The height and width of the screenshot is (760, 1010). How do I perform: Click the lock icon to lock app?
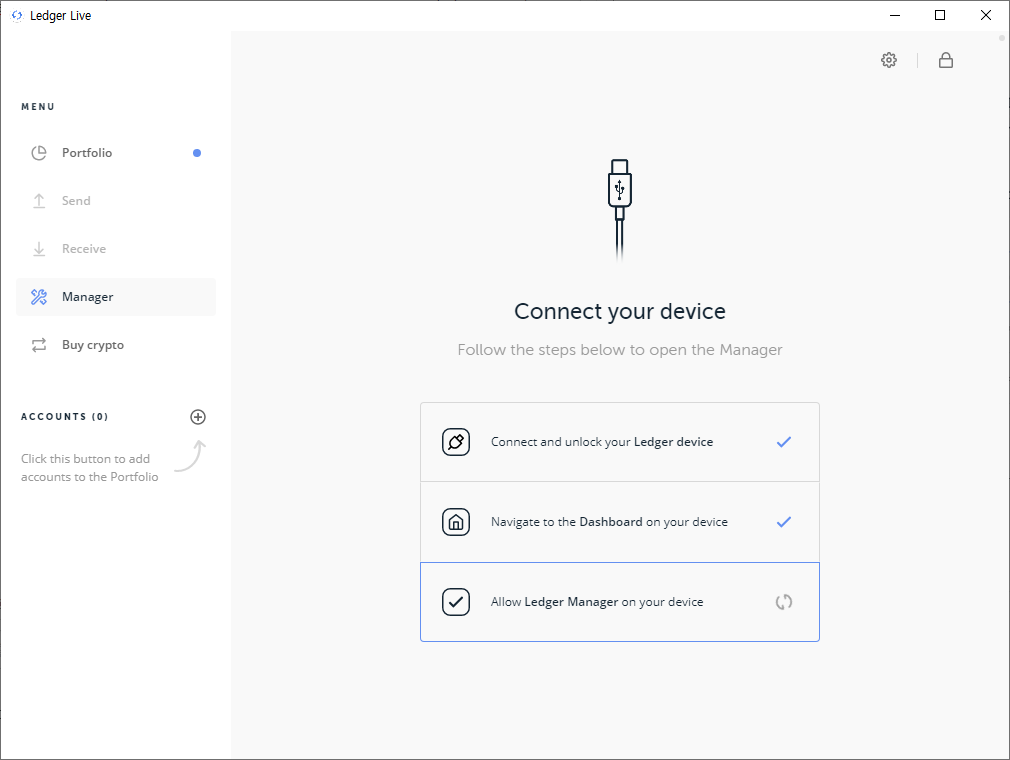[x=946, y=60]
